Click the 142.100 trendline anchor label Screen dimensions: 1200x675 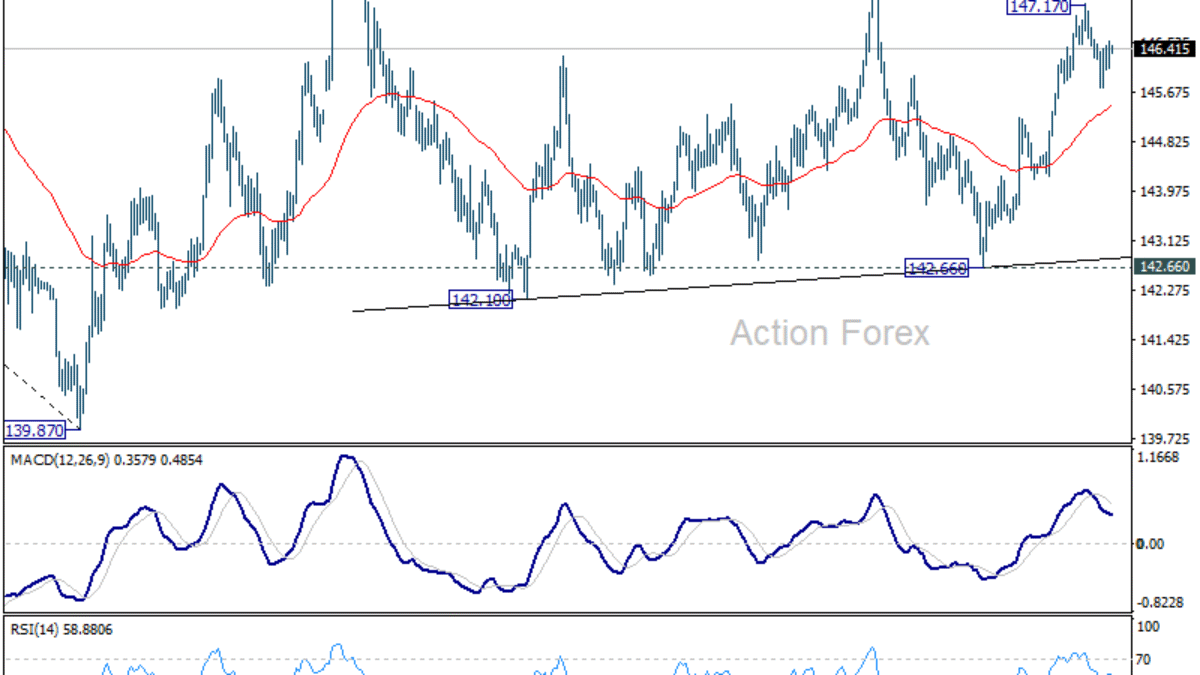[482, 298]
